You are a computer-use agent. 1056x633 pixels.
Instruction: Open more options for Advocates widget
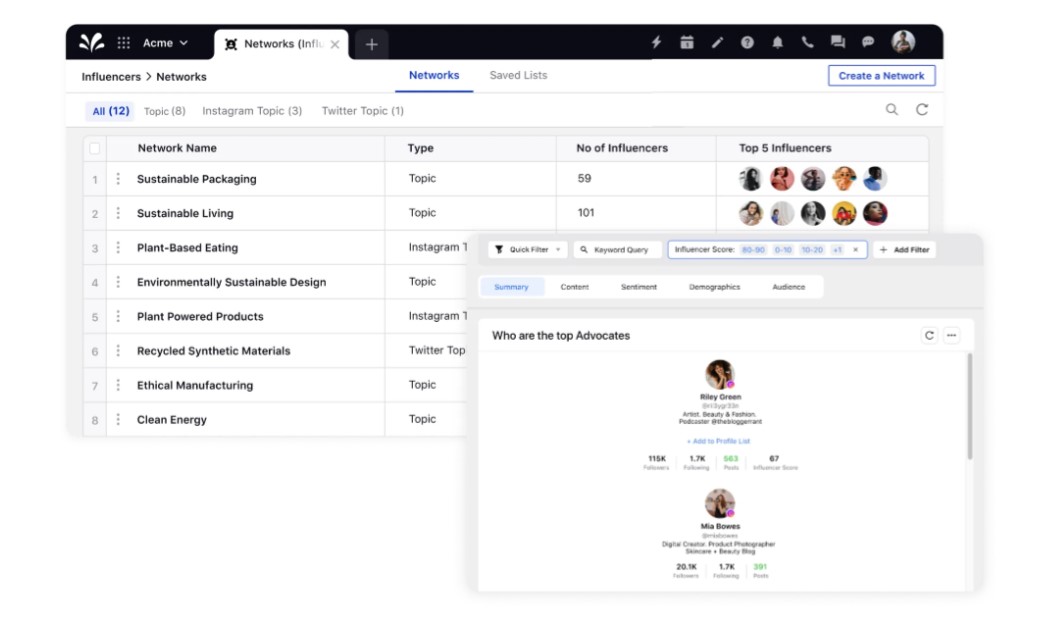tap(951, 336)
